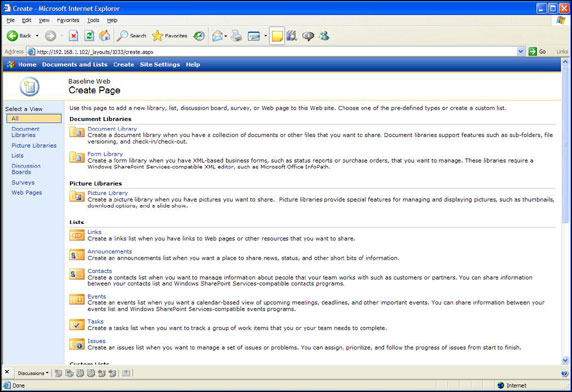This screenshot has width=572, height=392.
Task: Create a Tasks list
Action: (x=95, y=321)
